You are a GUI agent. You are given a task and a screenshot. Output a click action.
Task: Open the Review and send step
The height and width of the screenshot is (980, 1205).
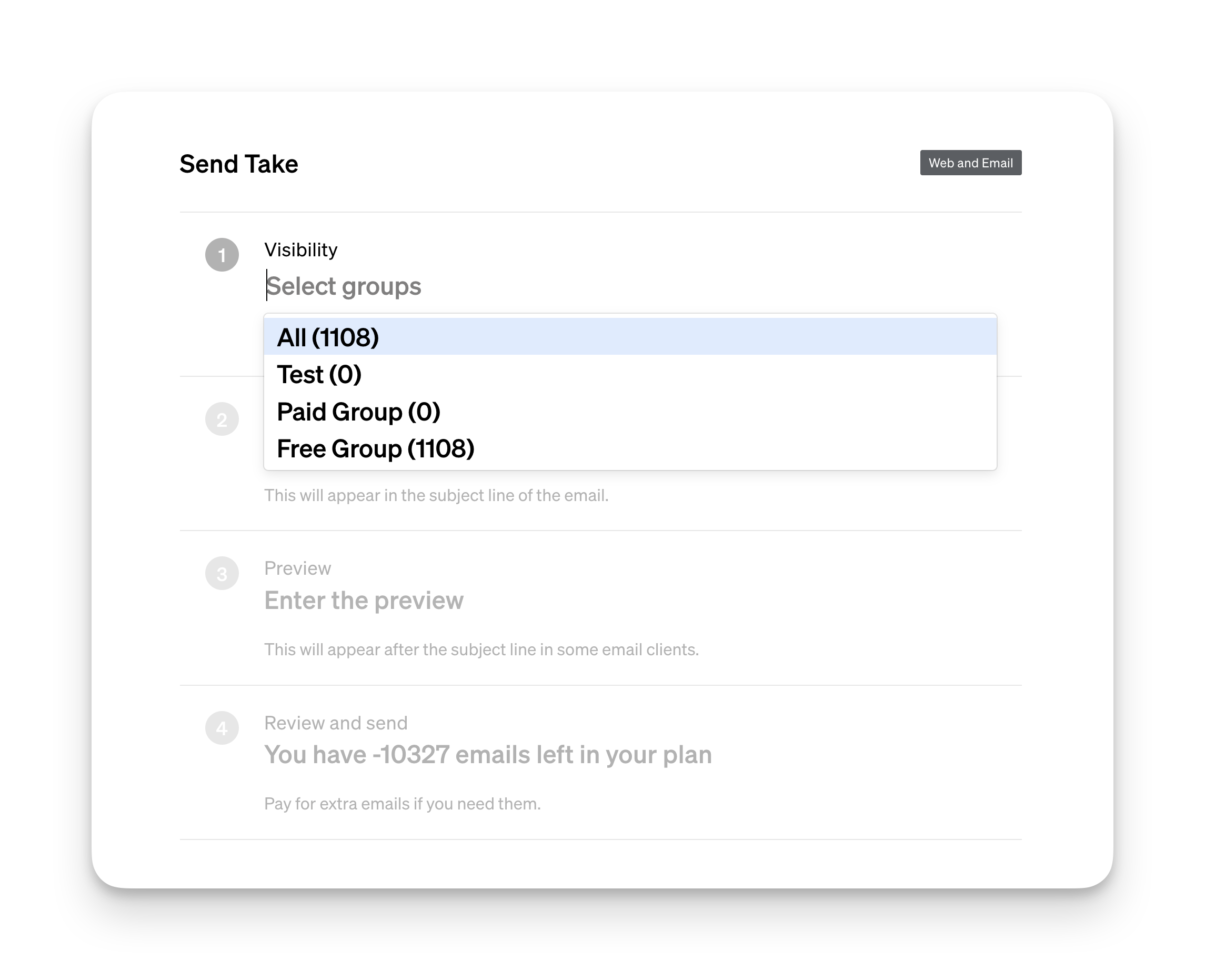(x=336, y=723)
